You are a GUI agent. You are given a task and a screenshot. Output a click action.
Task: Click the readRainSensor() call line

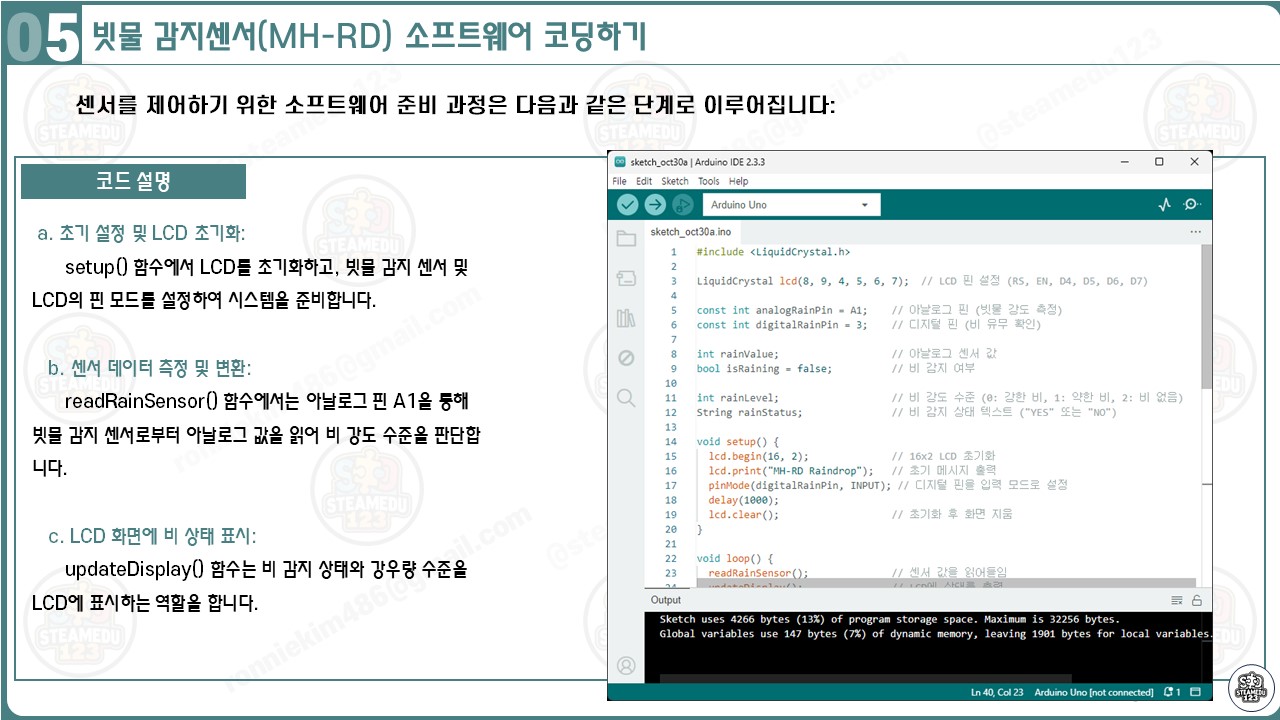pyautogui.click(x=857, y=573)
